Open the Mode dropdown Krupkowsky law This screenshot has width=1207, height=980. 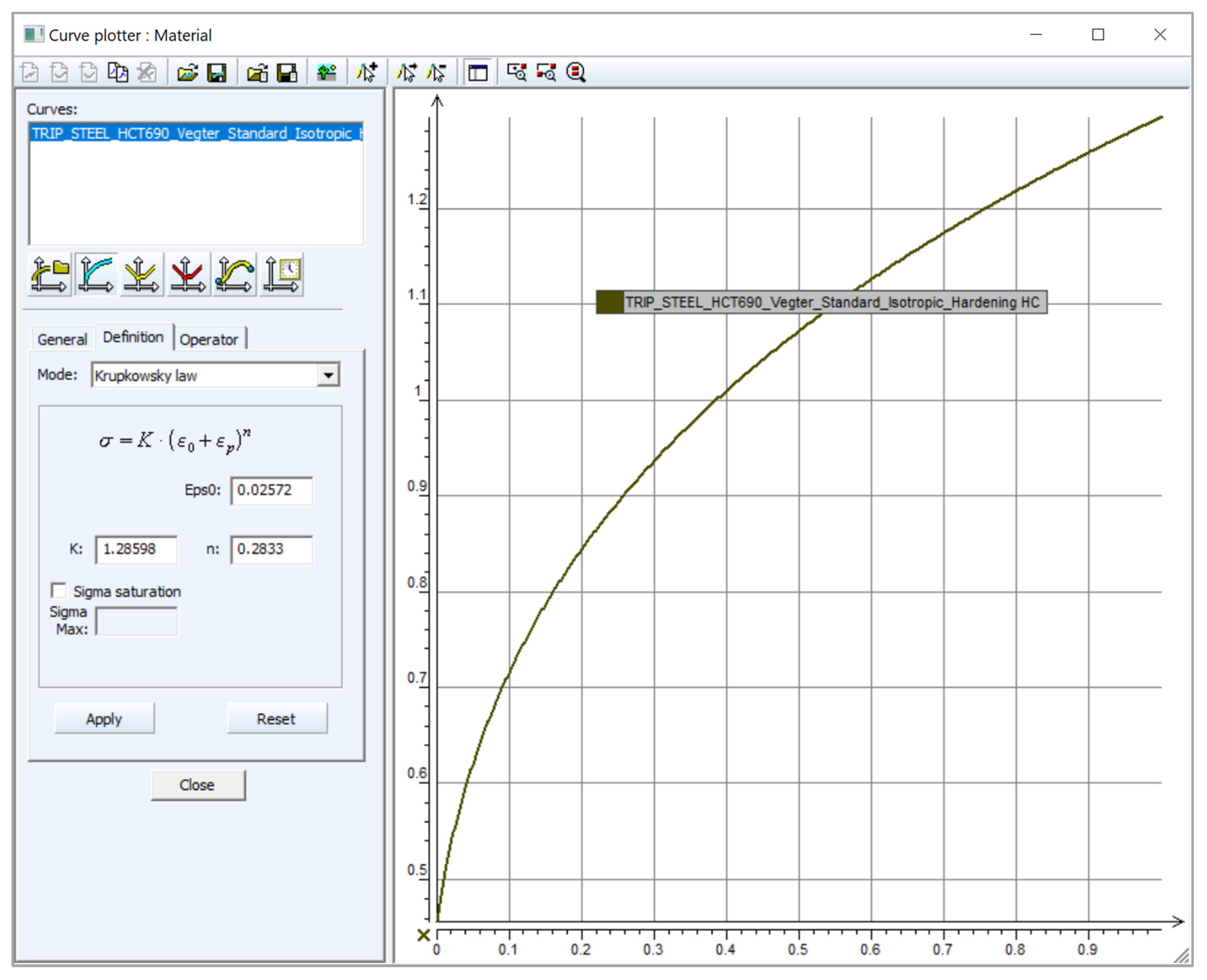[328, 375]
